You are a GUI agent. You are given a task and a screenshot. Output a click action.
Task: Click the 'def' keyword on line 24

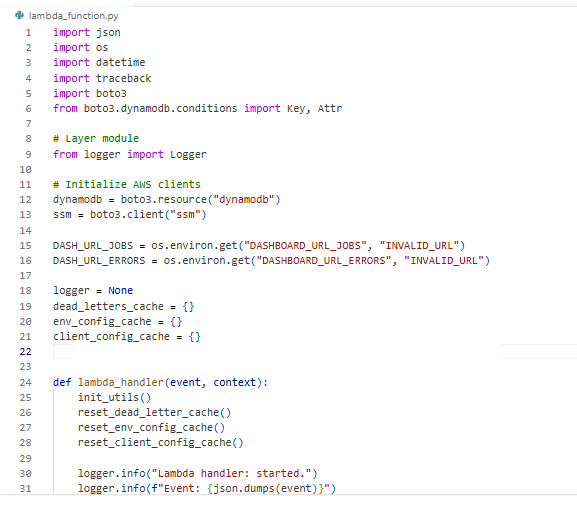pos(62,383)
